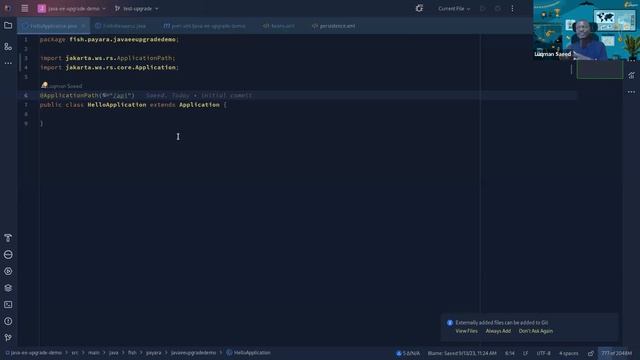Open the Structure tool window in left sidebar
Screen dimensions: 640x360
(8, 47)
